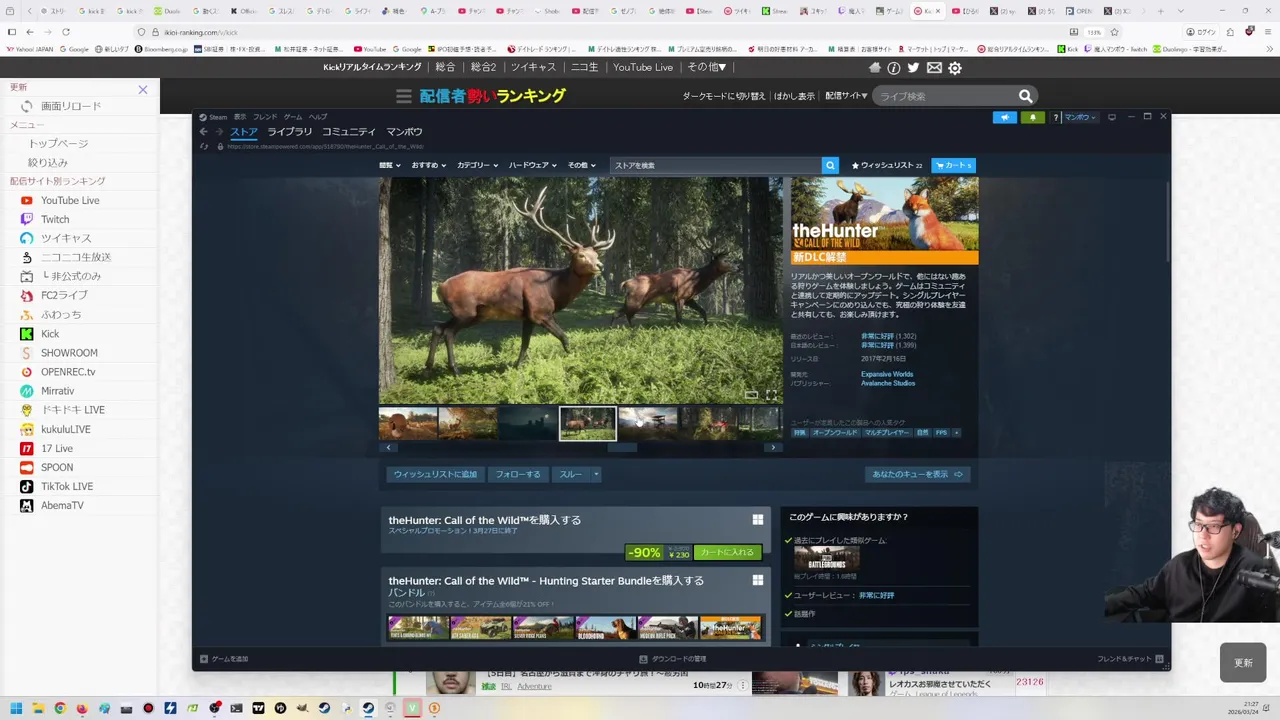The width and height of the screenshot is (1280, 720).
Task: Open the info circle icon on the ranking site
Action: click(893, 67)
